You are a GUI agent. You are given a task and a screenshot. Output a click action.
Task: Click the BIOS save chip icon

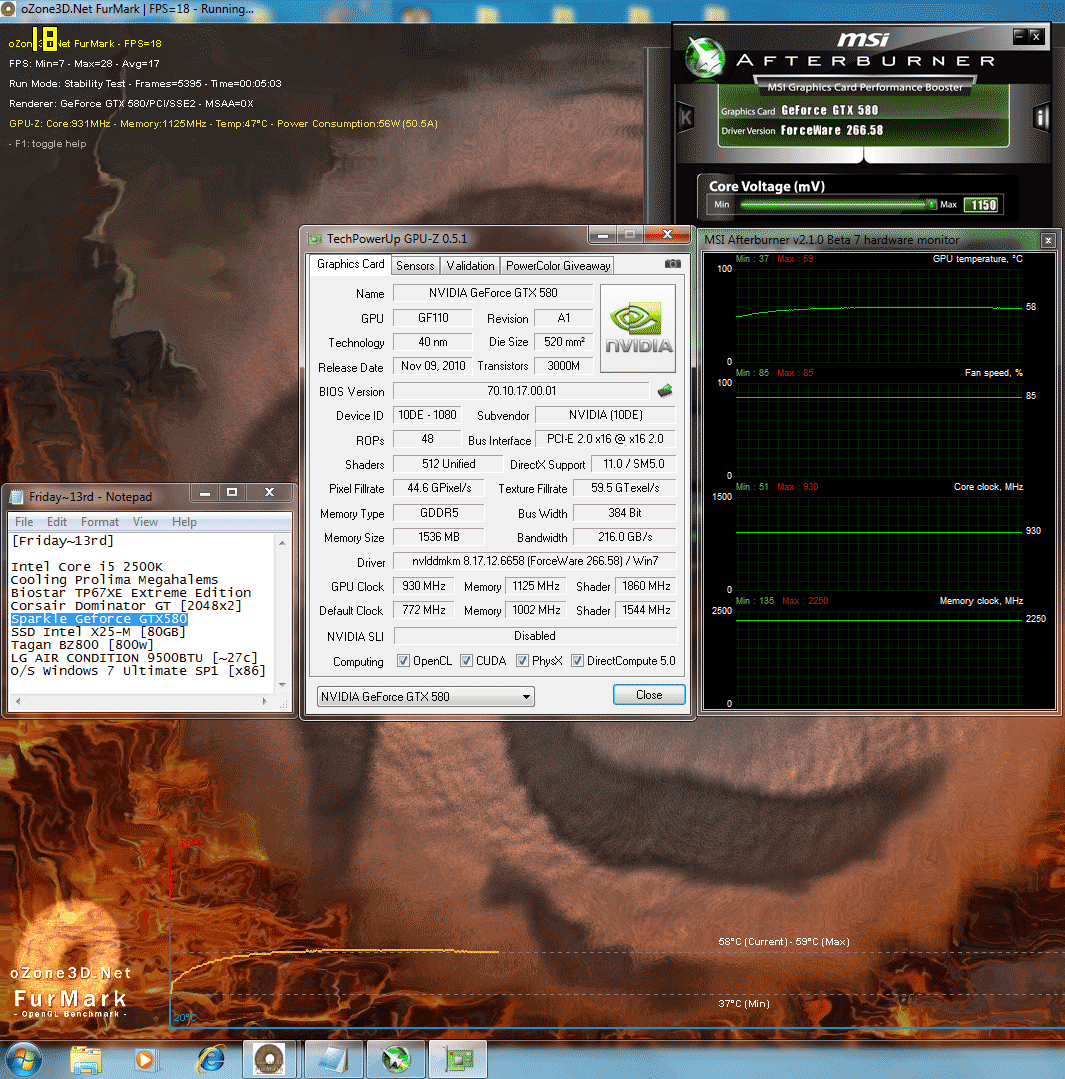(x=665, y=391)
